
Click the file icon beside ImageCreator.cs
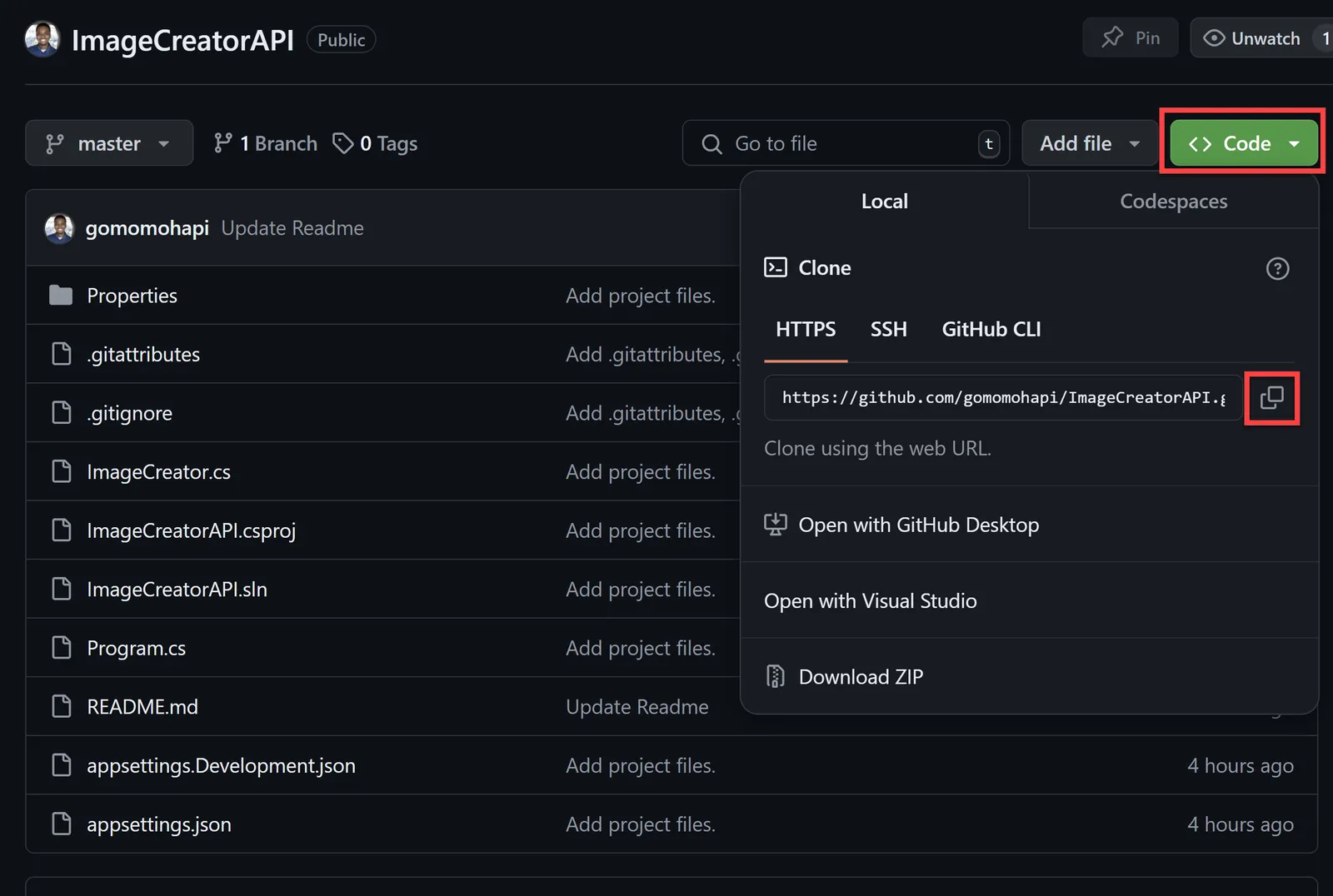(62, 471)
